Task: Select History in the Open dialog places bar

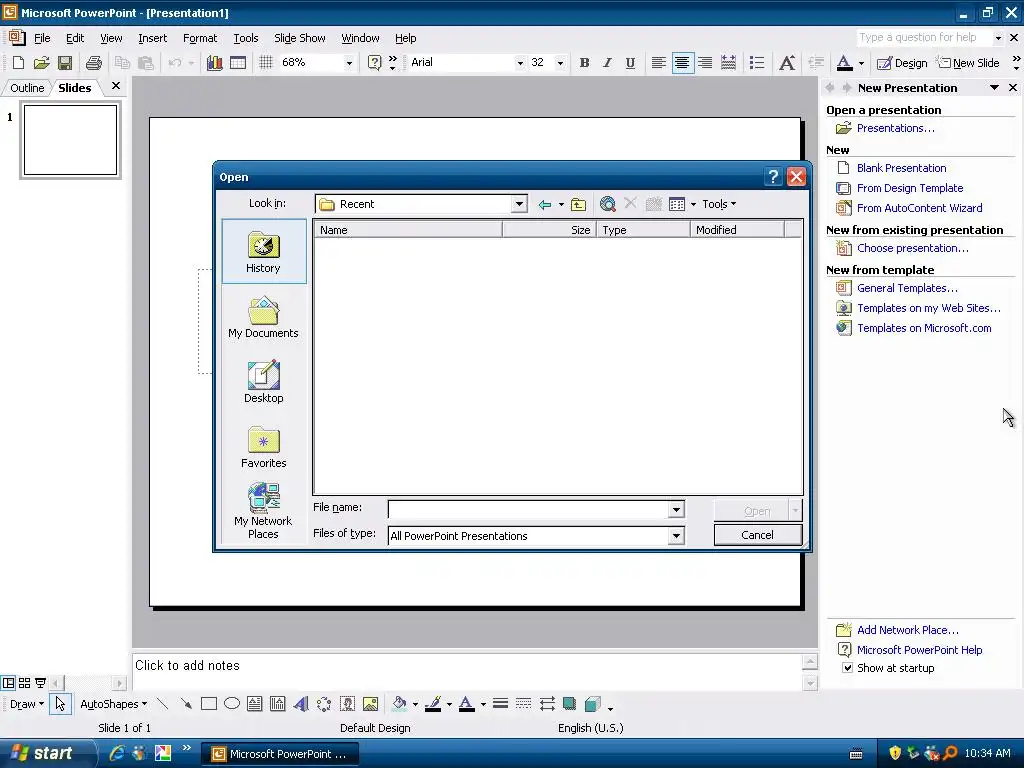Action: [x=264, y=251]
